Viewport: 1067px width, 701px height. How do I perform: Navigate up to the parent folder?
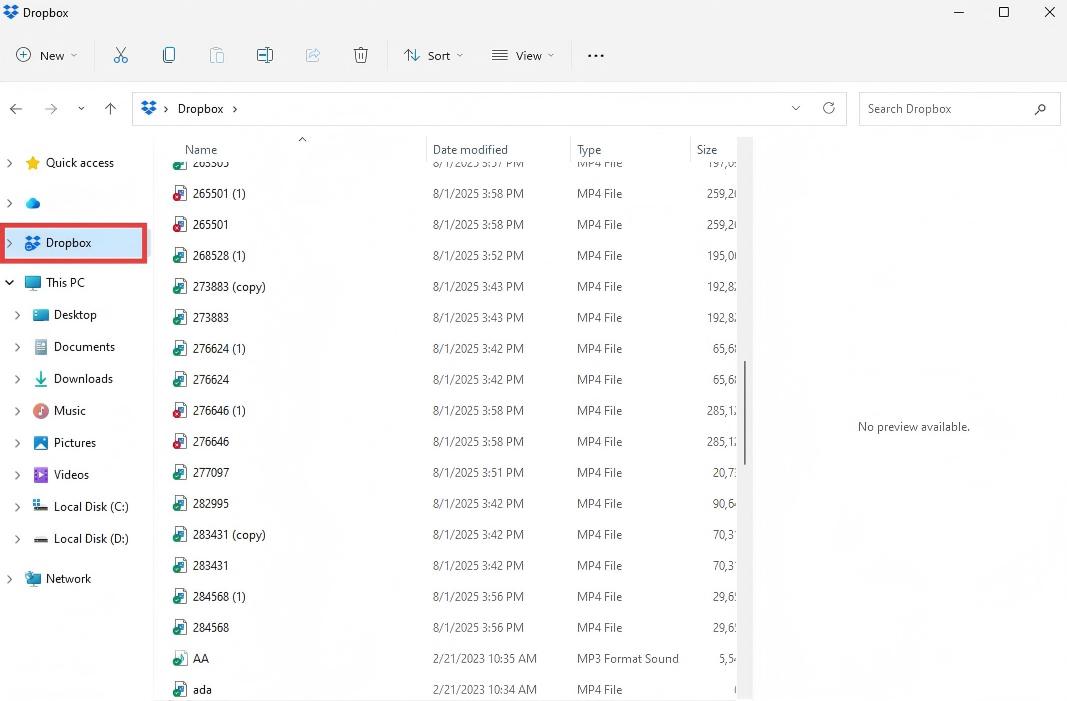click(110, 108)
